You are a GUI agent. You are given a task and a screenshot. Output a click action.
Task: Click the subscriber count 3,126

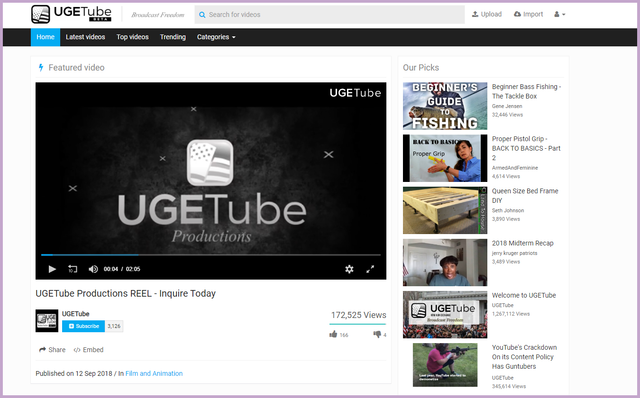tap(114, 326)
